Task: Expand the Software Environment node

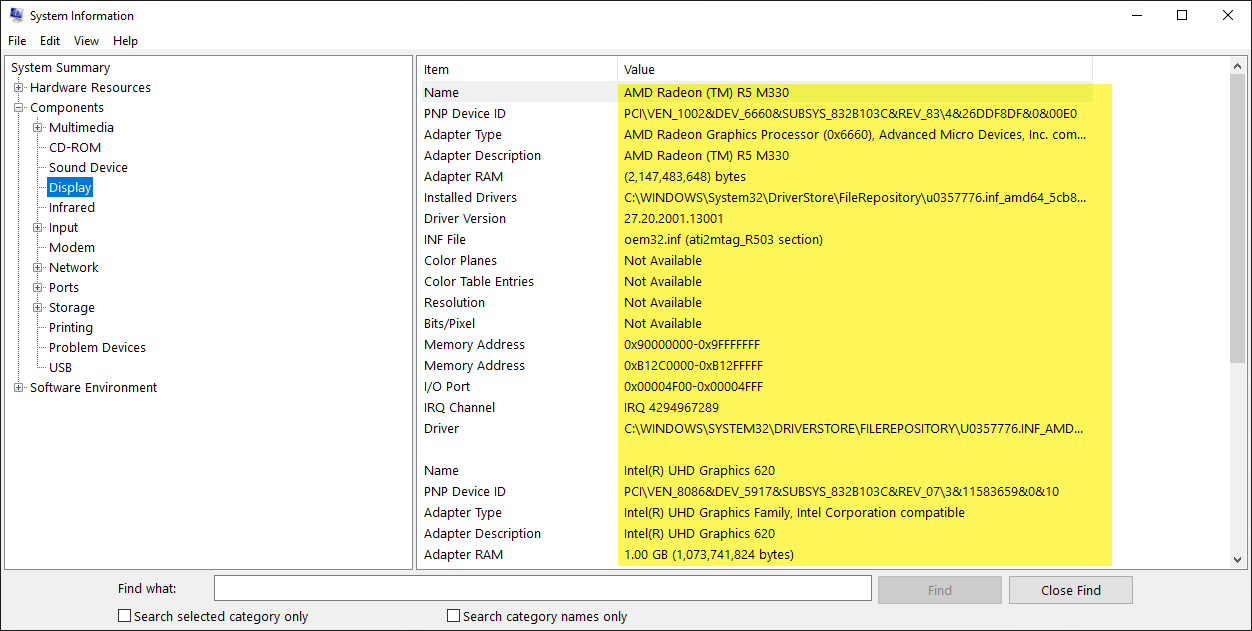Action: tap(19, 388)
